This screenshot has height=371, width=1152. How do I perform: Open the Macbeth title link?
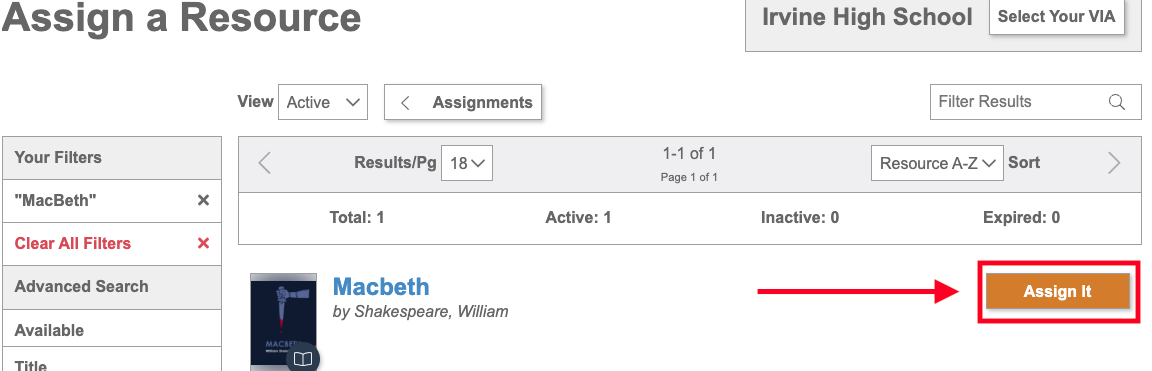click(x=381, y=287)
